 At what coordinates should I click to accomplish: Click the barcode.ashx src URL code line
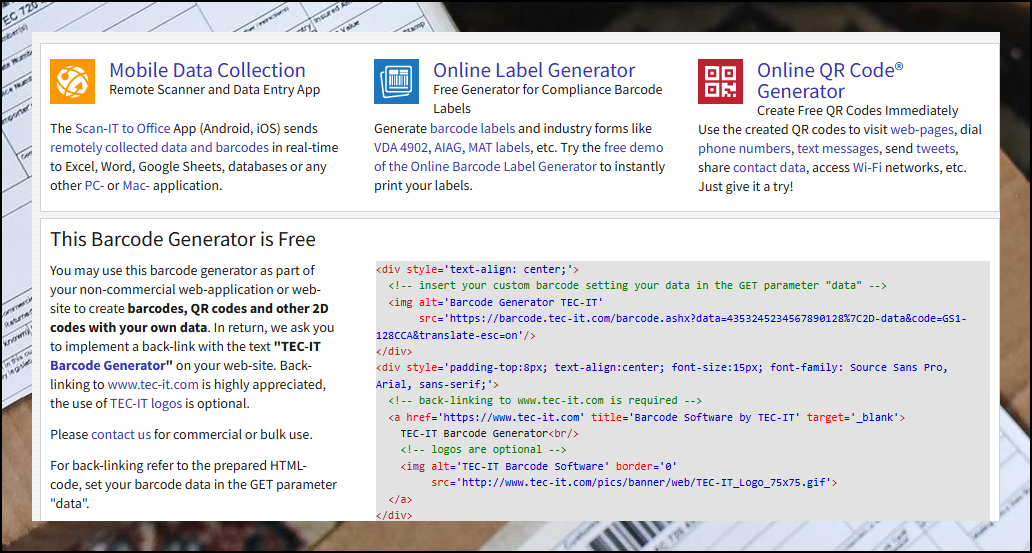pos(671,327)
